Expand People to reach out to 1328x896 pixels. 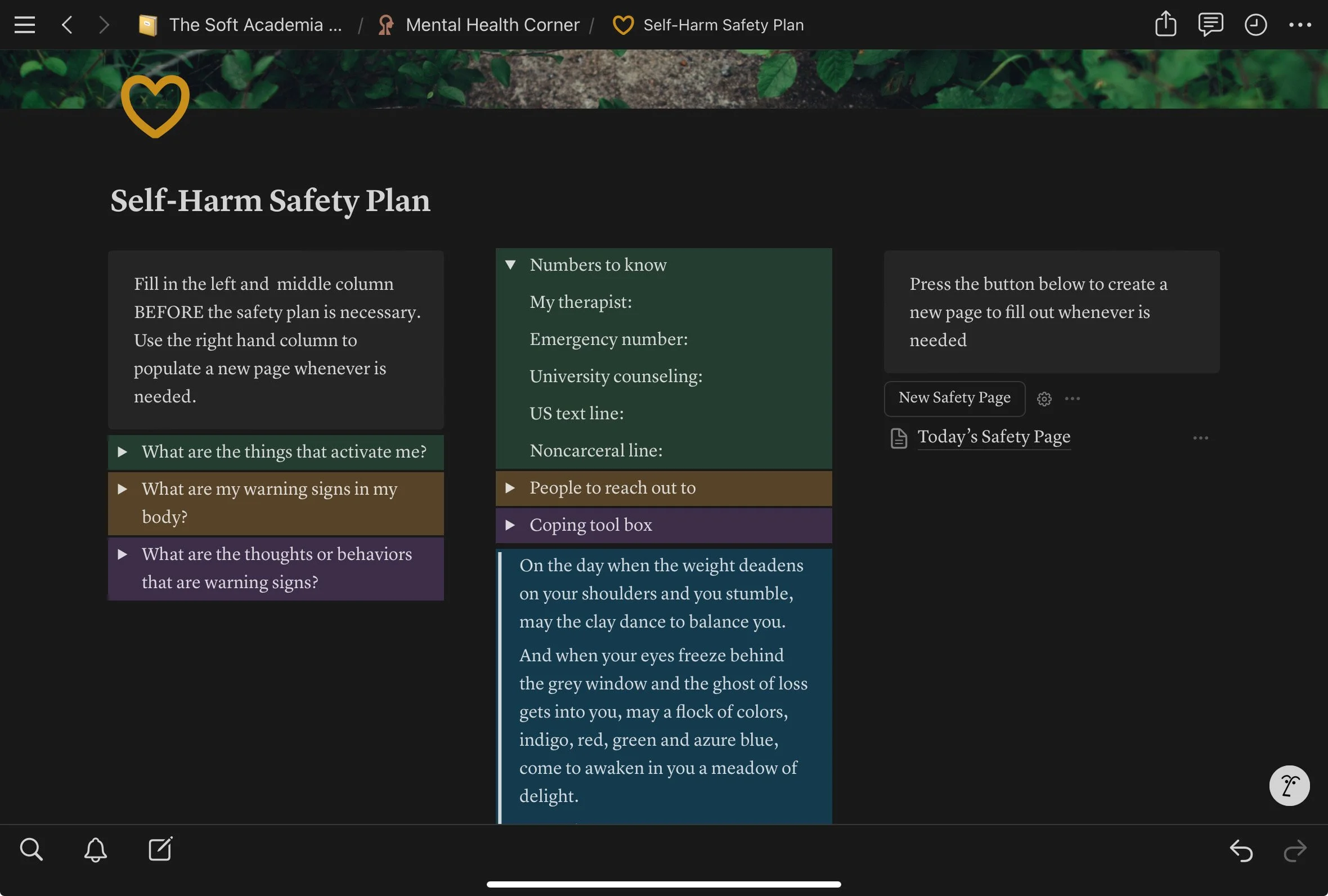tap(510, 487)
